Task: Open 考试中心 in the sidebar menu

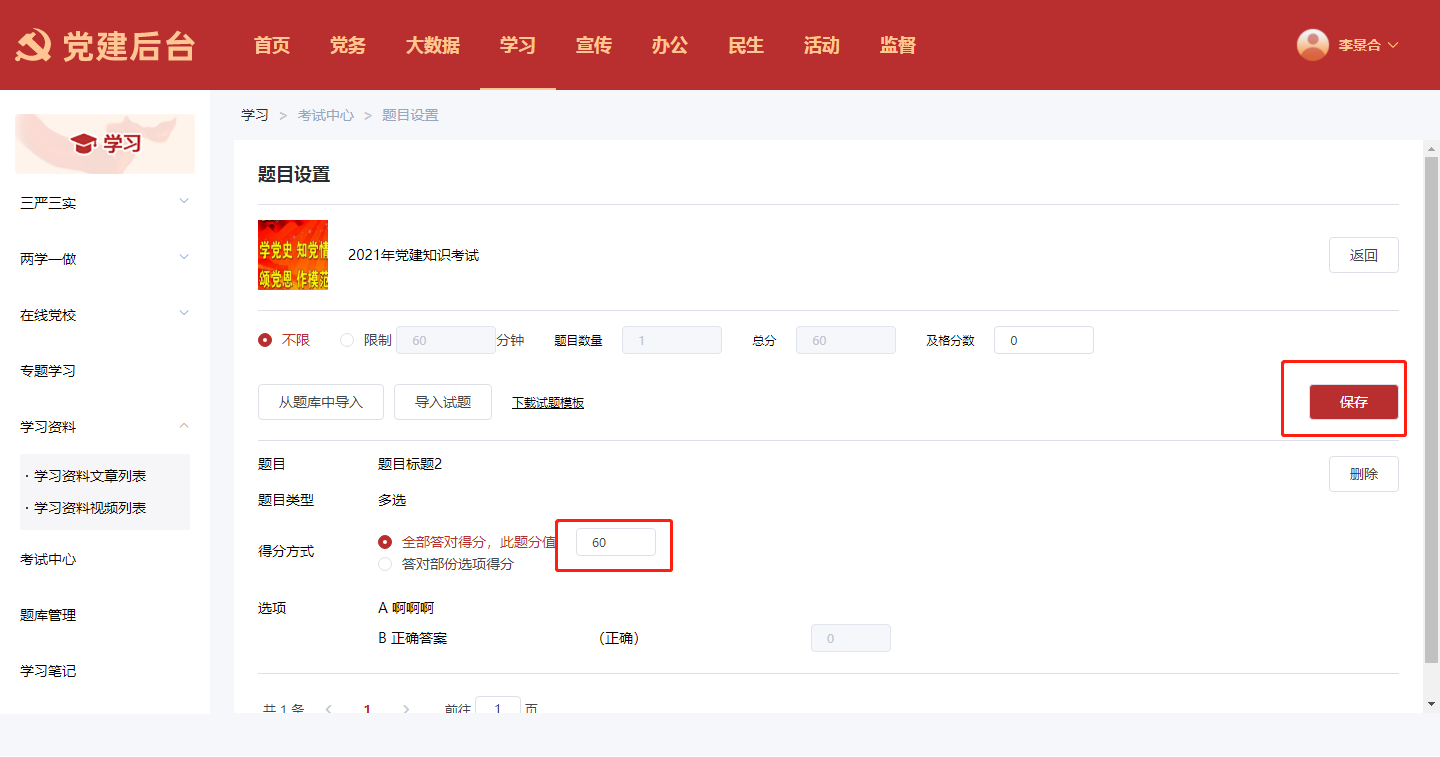Action: pyautogui.click(x=48, y=559)
